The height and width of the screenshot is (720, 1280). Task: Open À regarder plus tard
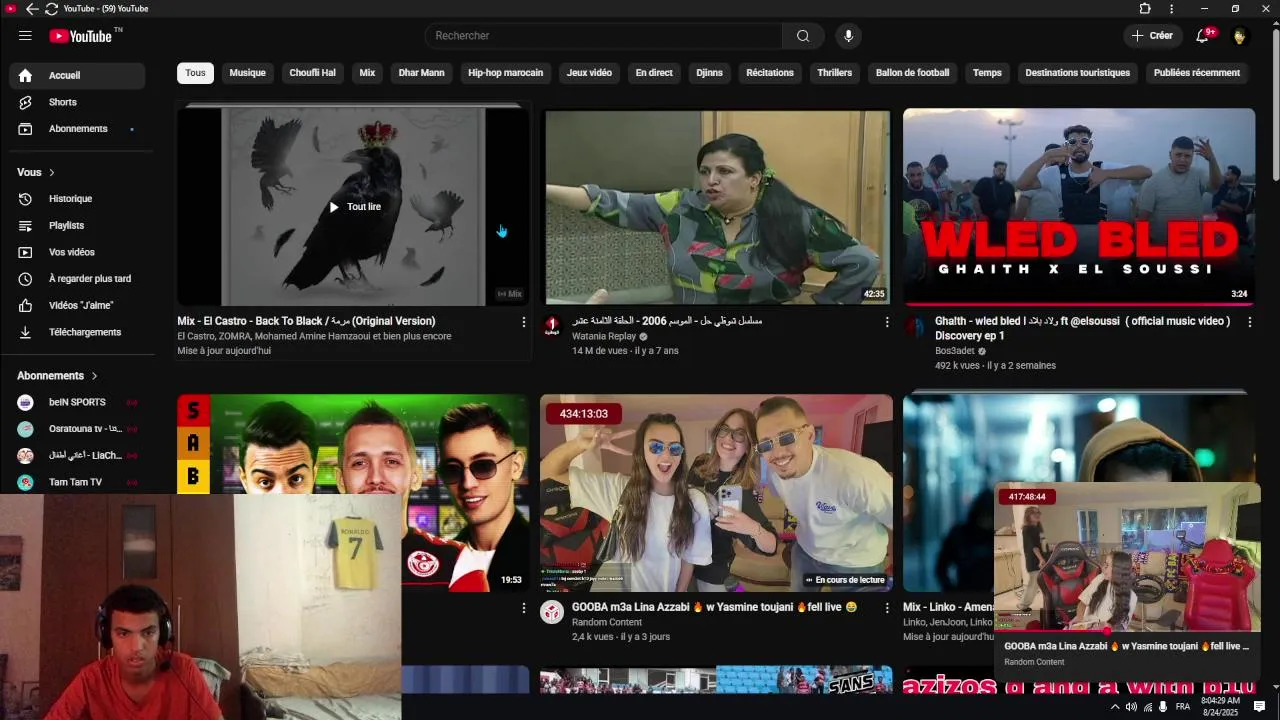(77, 279)
